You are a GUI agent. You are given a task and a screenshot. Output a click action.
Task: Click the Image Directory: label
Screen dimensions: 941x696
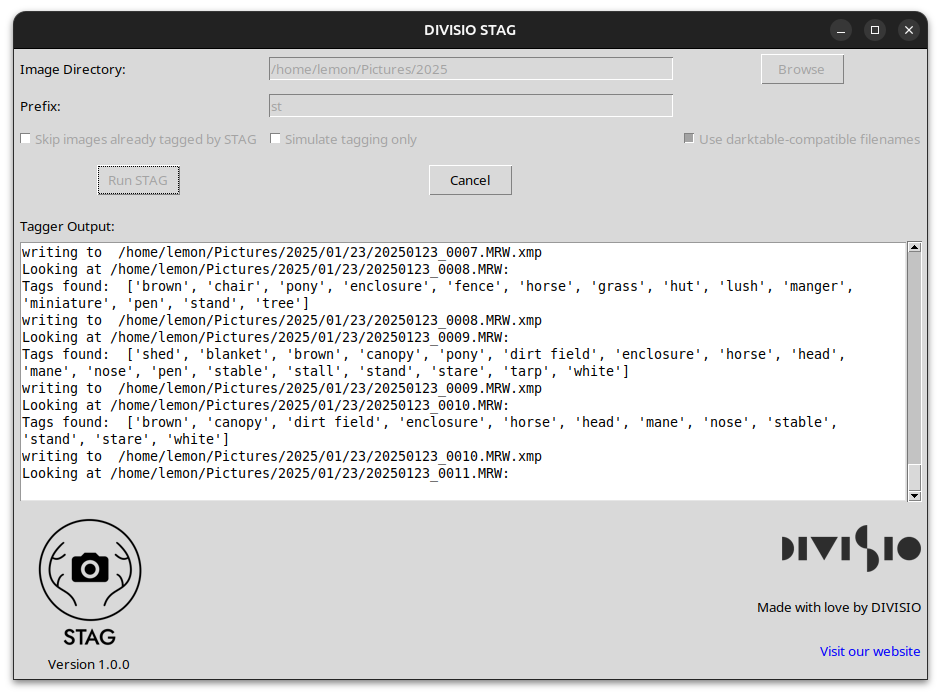(73, 70)
